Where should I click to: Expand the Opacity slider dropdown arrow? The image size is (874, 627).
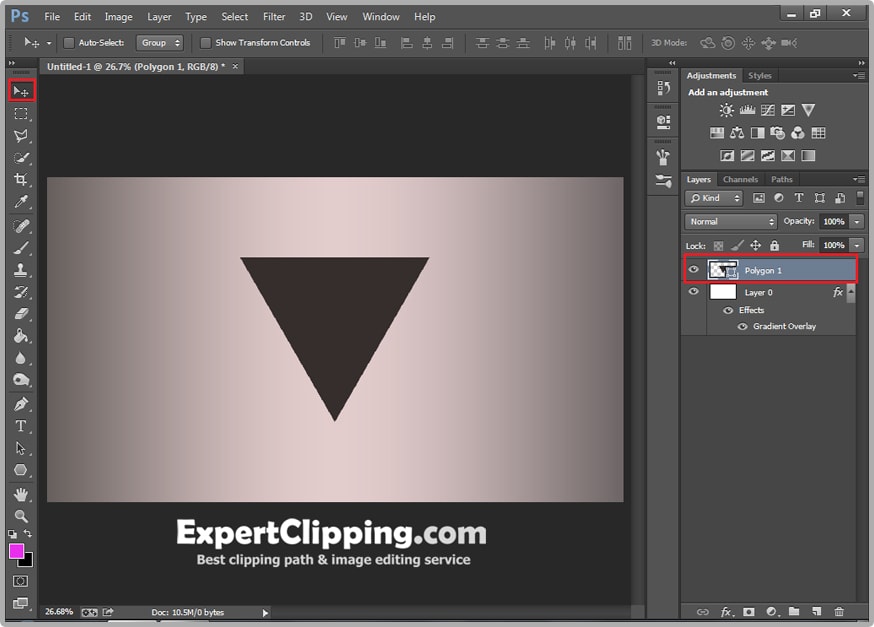click(857, 221)
